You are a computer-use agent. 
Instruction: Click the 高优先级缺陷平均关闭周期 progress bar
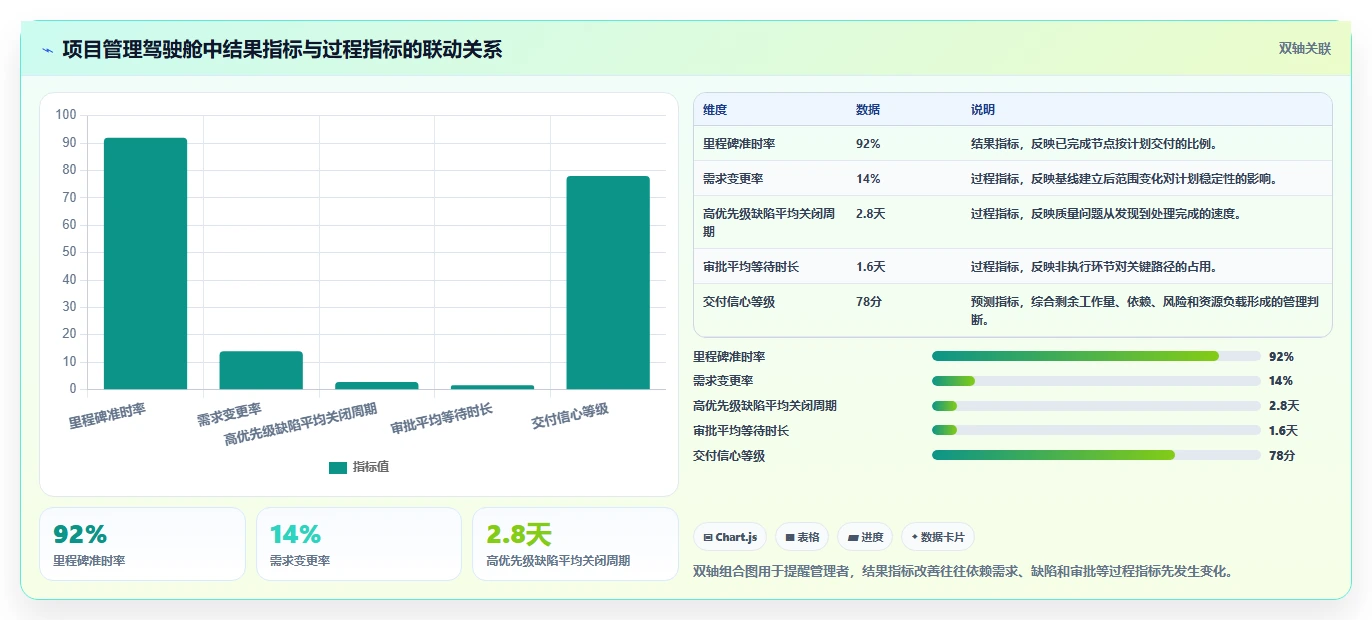(1096, 406)
